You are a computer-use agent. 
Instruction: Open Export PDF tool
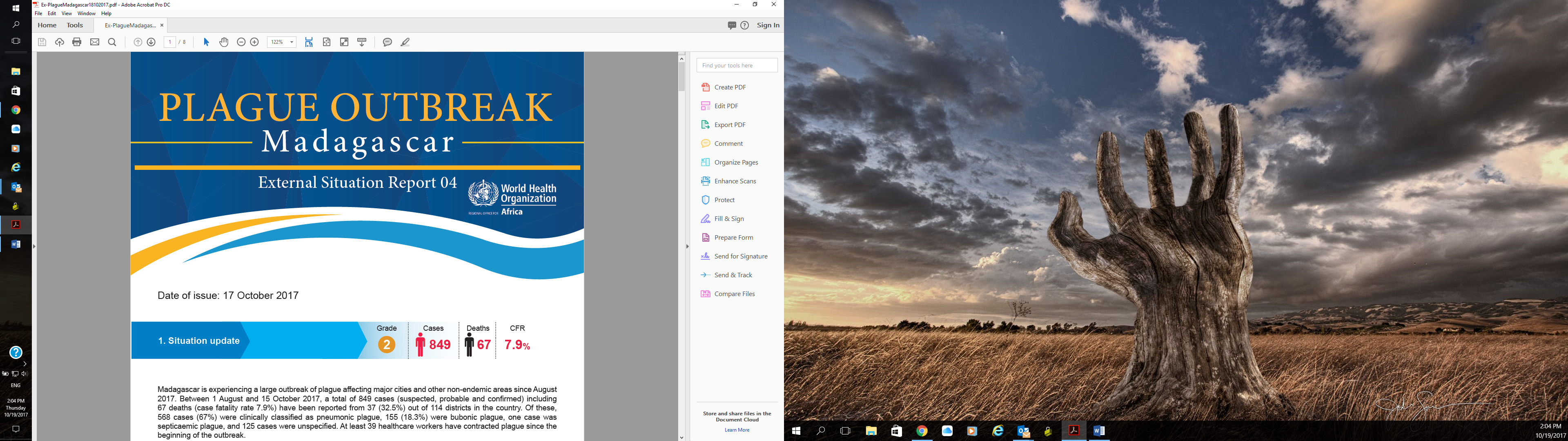click(x=723, y=125)
